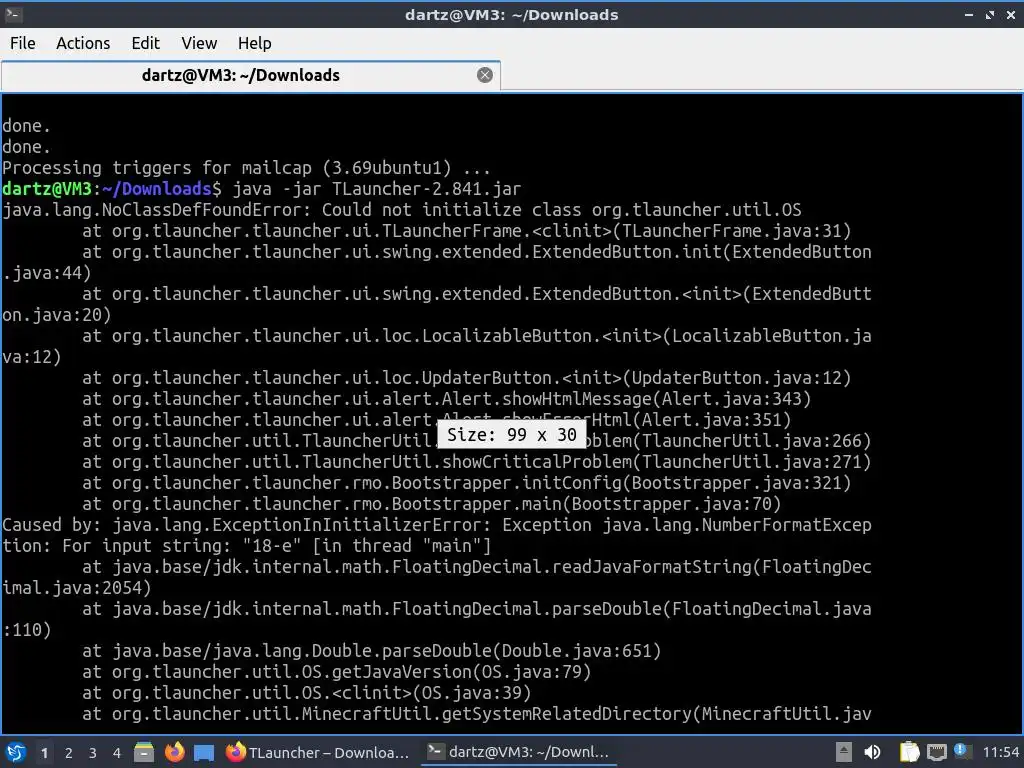This screenshot has width=1024, height=768.
Task: Click the 'OS.getJavaVersion(OS.java:79)' line
Action: coord(336,672)
